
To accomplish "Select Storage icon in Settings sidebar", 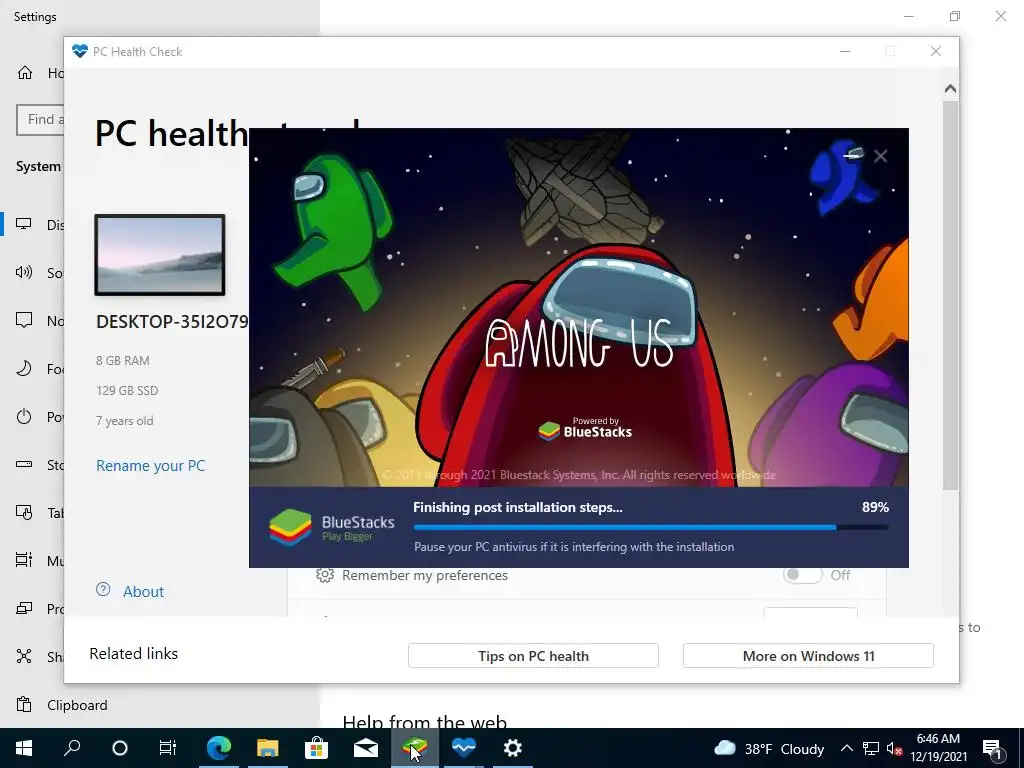I will pos(24,464).
